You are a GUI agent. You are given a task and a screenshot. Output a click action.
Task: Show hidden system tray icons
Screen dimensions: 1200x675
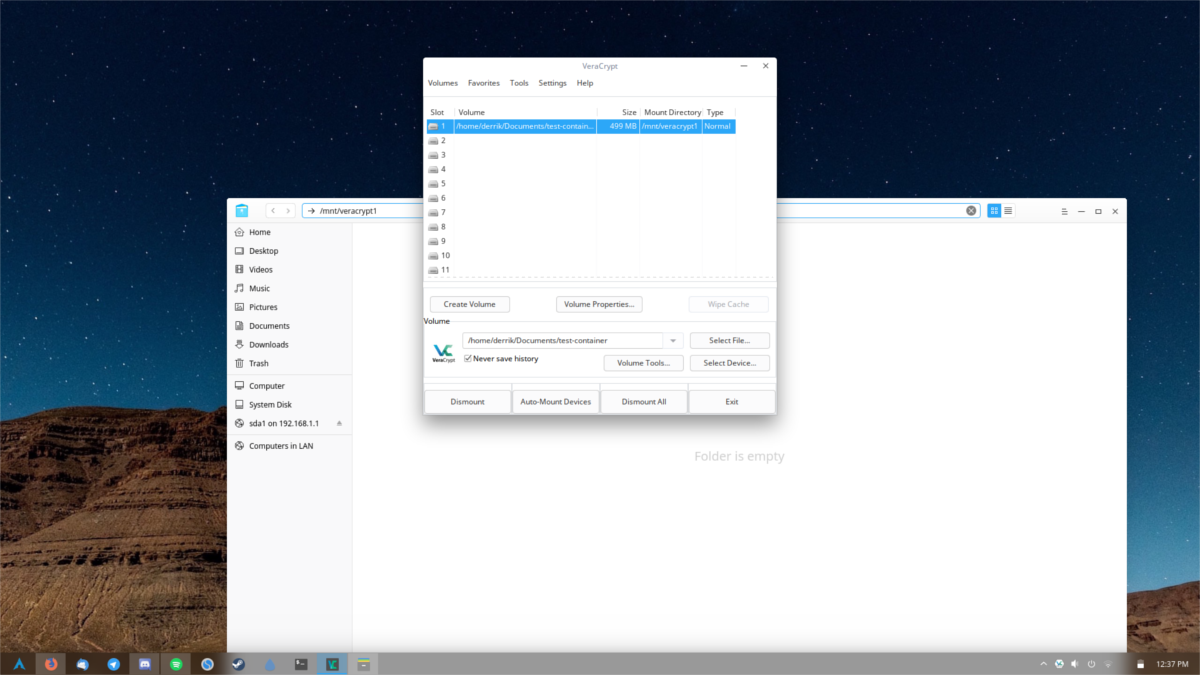point(1043,663)
